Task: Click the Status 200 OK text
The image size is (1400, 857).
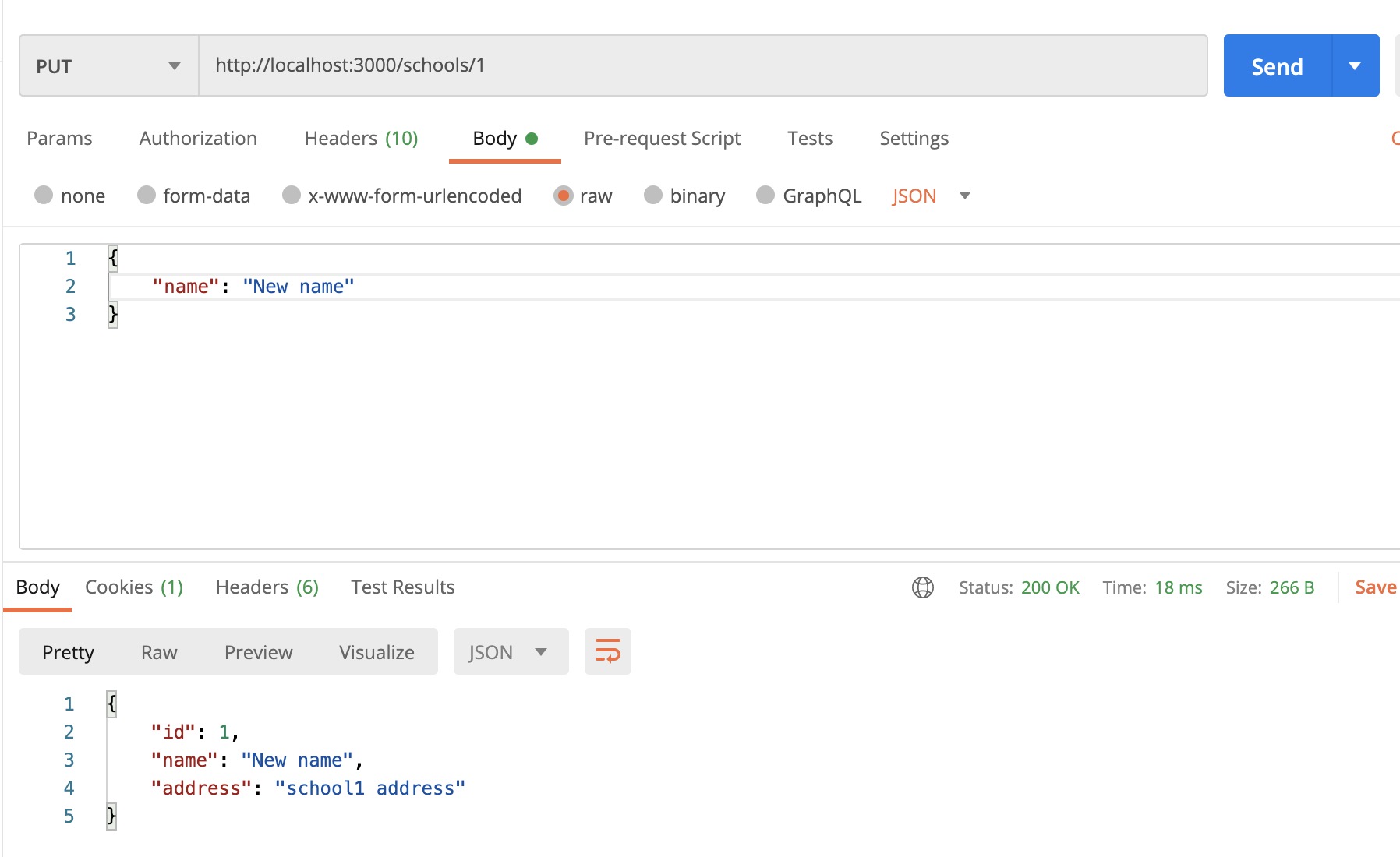Action: (x=1019, y=587)
